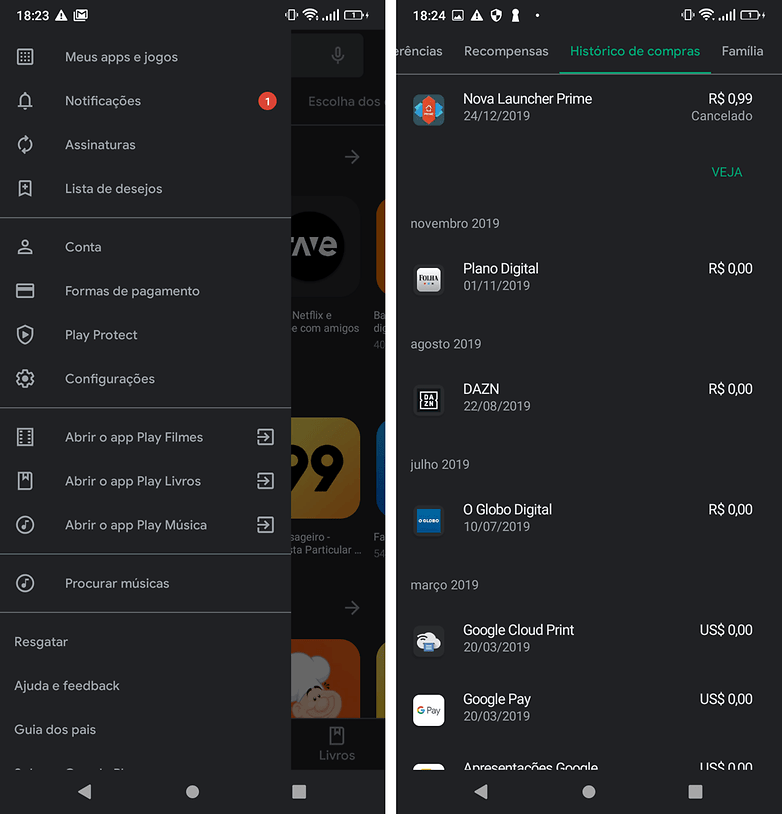Tap the Notificações bell icon
Image resolution: width=782 pixels, height=814 pixels.
25,101
